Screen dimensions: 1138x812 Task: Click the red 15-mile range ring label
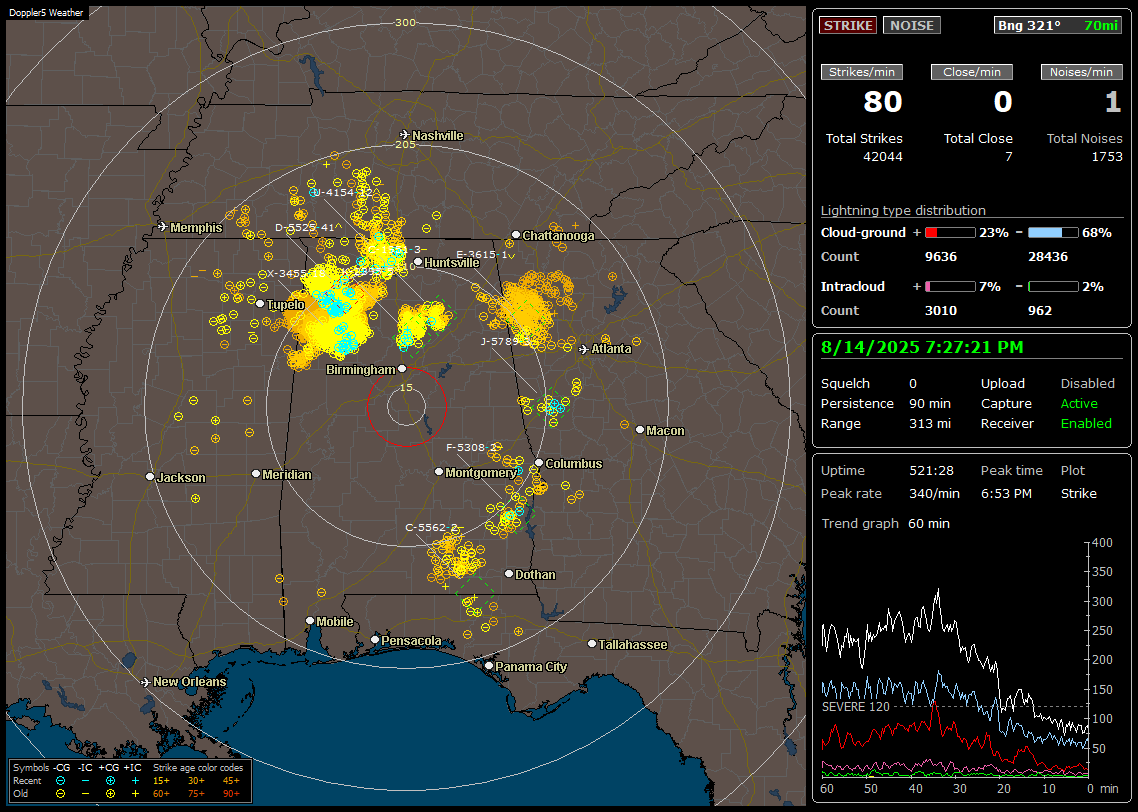tap(406, 388)
